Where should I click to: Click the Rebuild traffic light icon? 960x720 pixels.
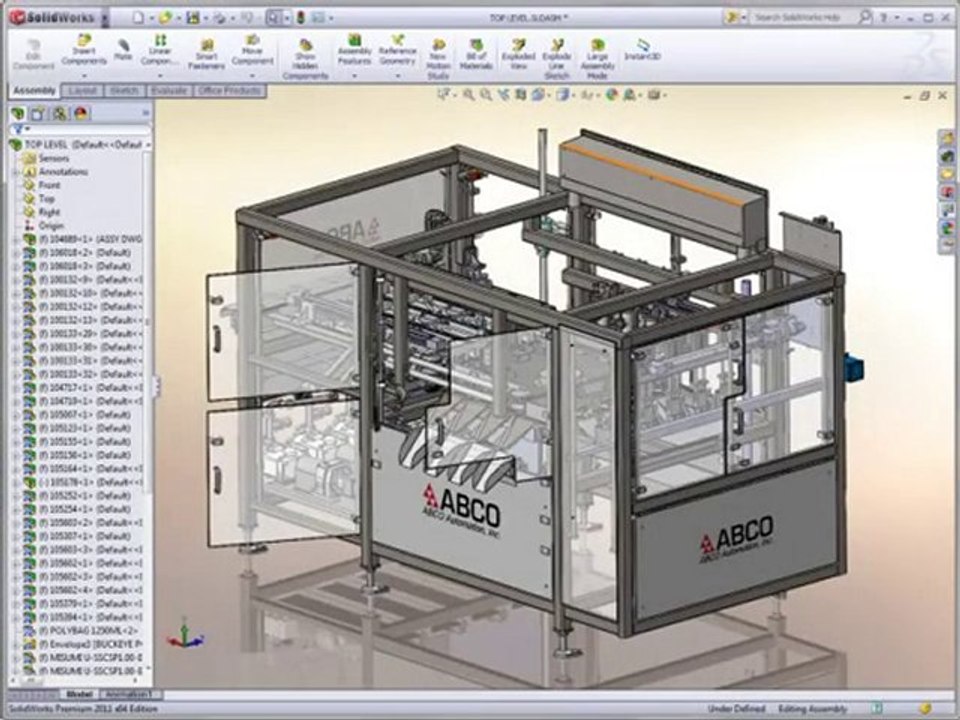[x=301, y=17]
